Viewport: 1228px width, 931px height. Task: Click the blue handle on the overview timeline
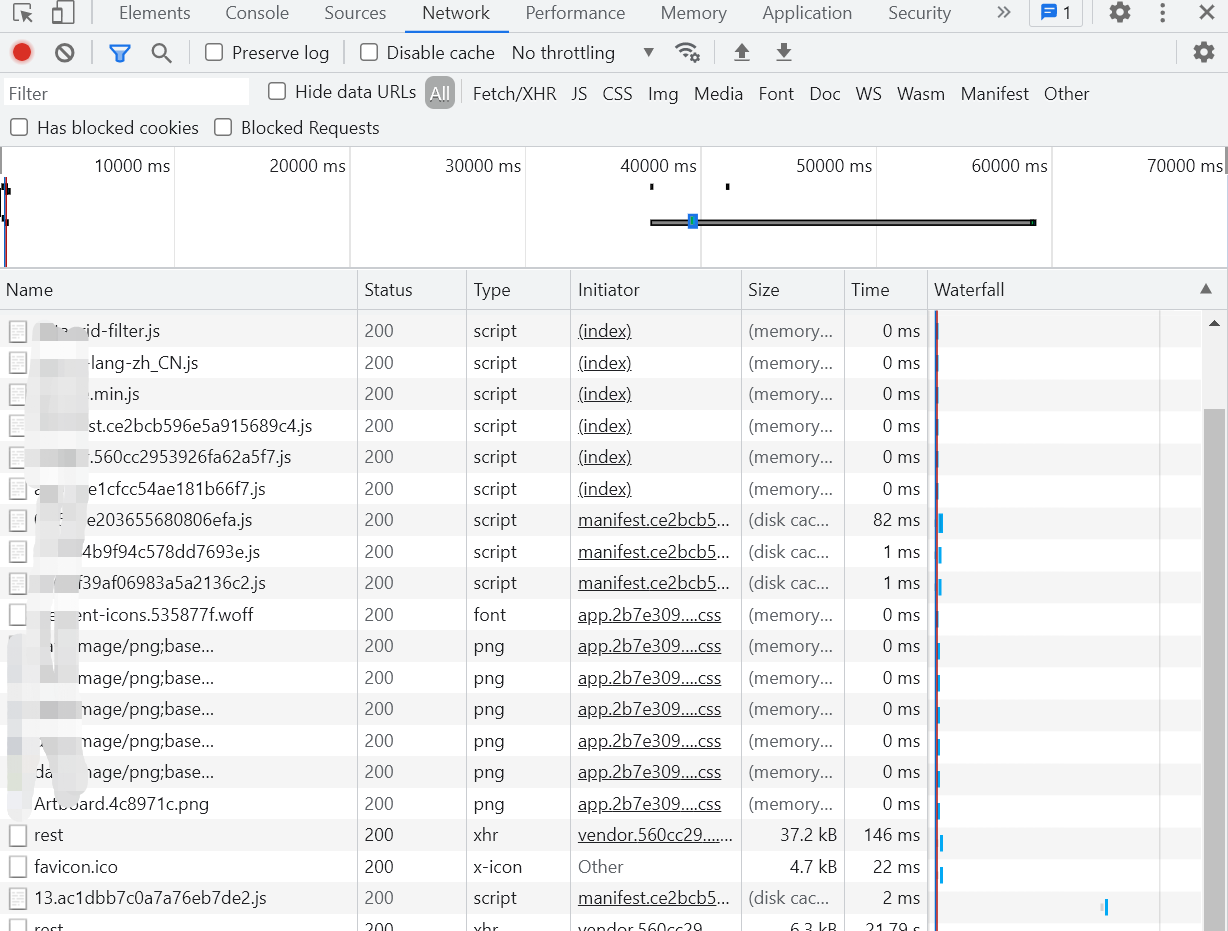coord(692,221)
